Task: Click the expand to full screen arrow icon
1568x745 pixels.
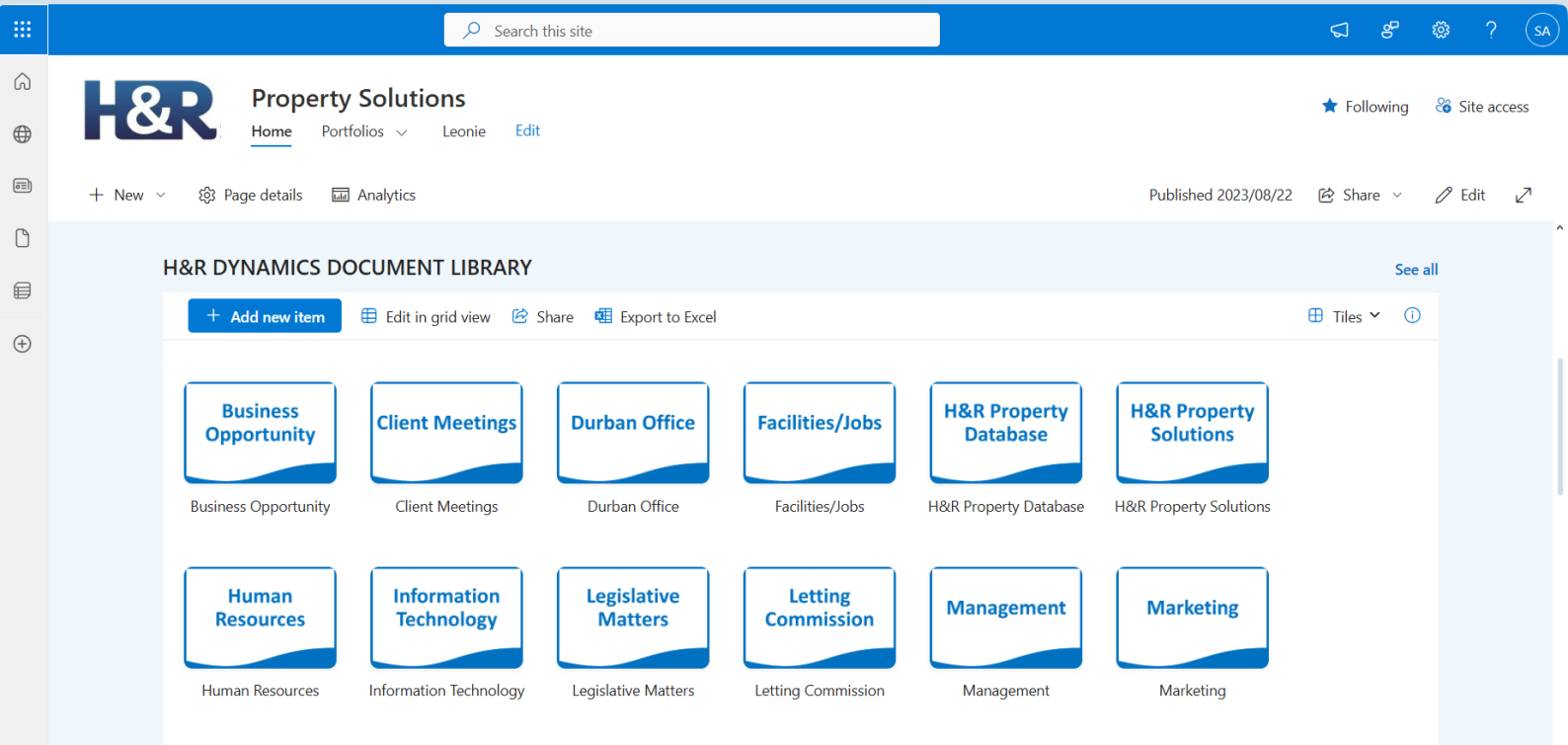Action: tap(1524, 196)
